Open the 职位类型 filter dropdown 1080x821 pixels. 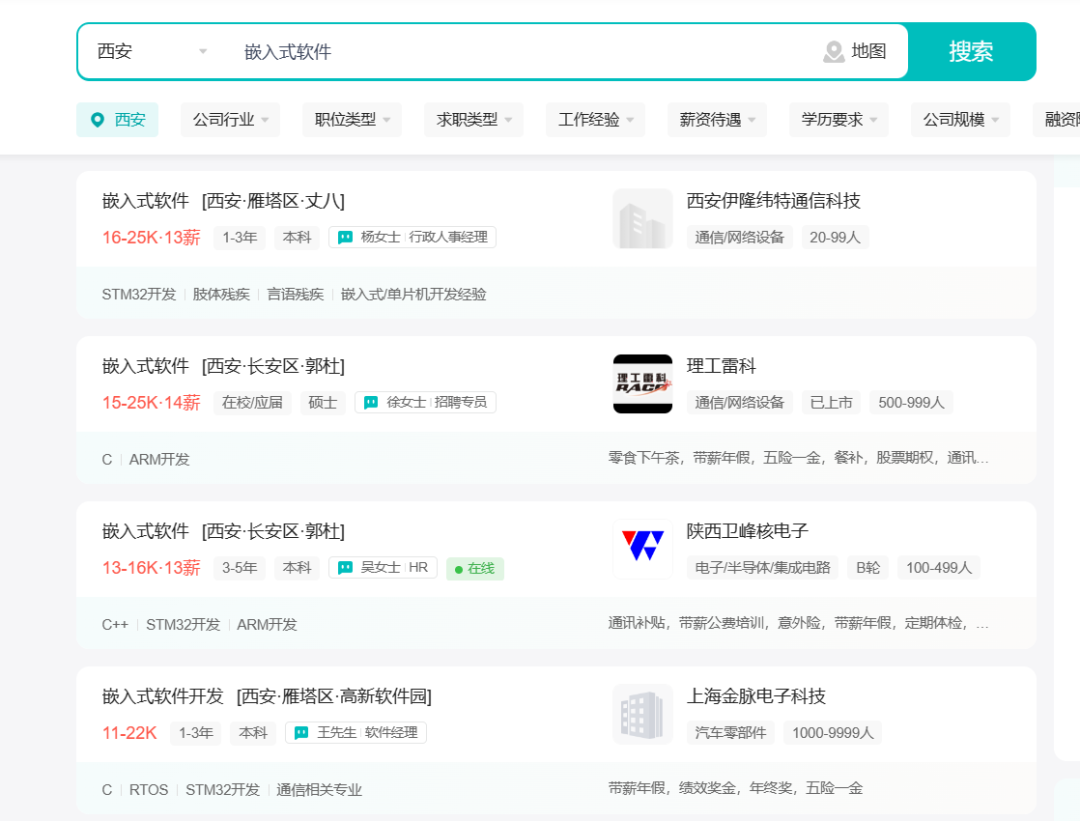pyautogui.click(x=352, y=120)
